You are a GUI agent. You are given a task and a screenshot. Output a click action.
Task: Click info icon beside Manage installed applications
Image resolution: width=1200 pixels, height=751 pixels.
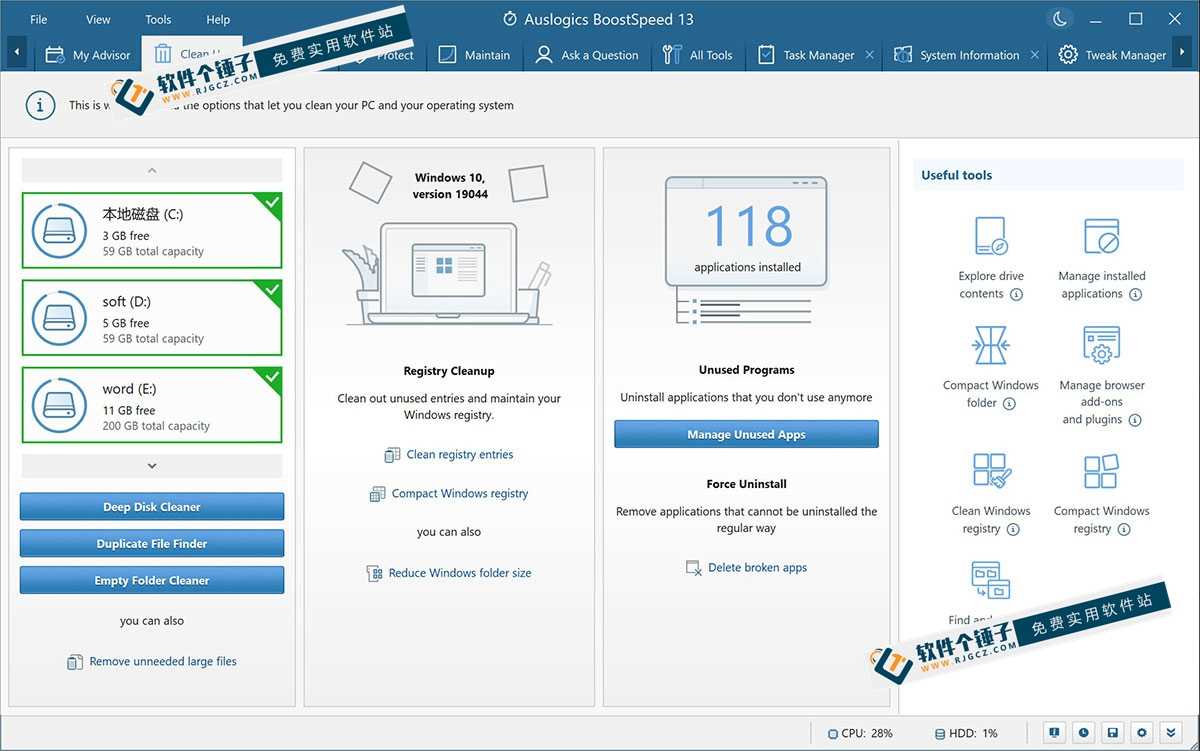coord(1135,294)
